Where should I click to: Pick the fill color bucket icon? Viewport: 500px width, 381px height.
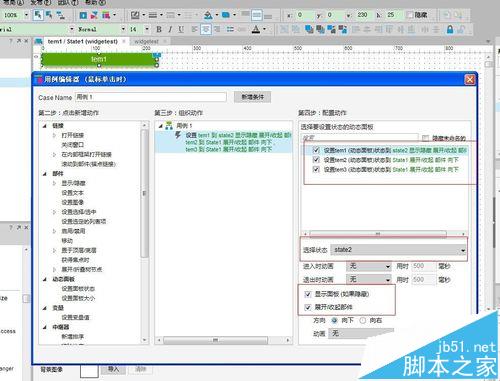208,15
